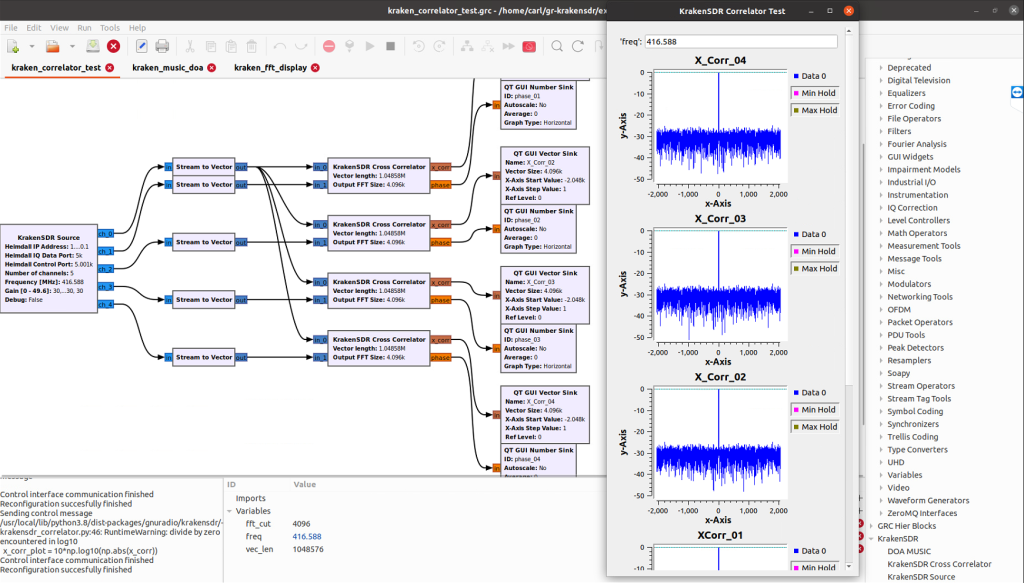This screenshot has width=1024, height=583.
Task: Open the View menu
Action: 59,28
